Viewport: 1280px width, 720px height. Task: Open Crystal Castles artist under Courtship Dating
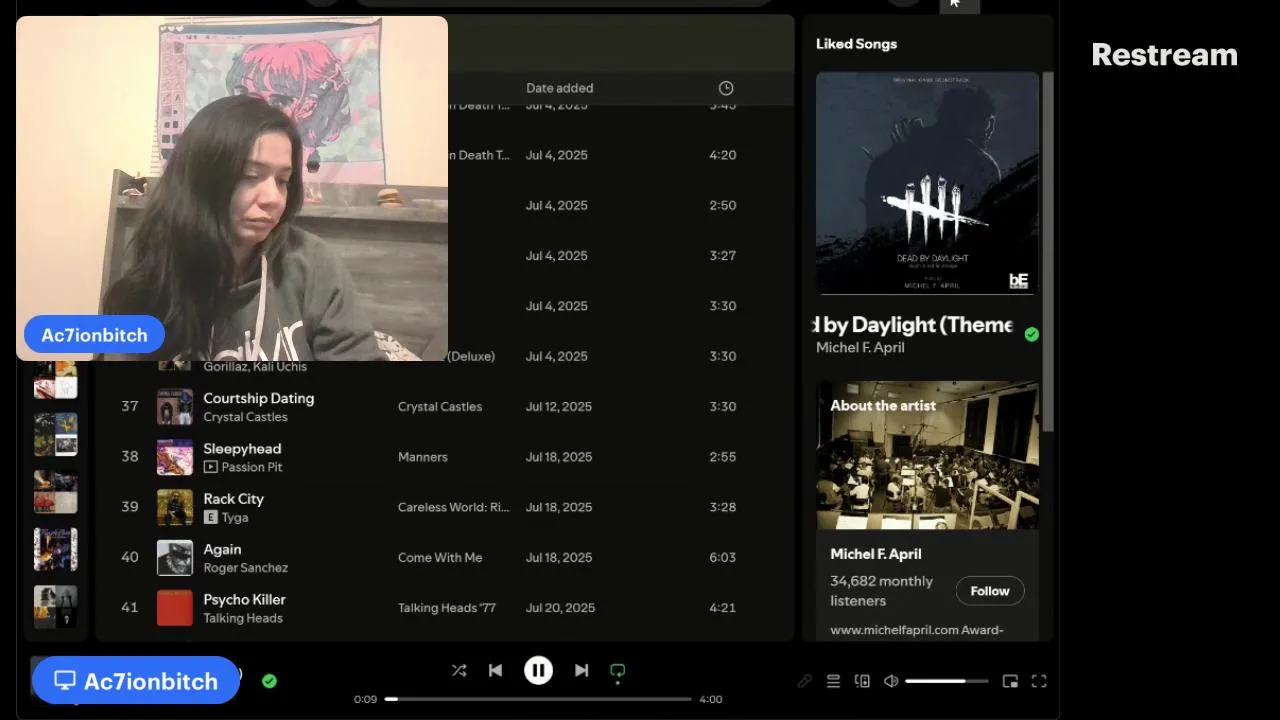coord(245,417)
